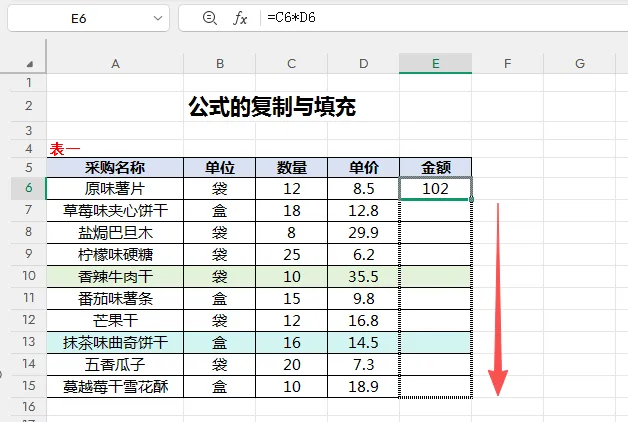Screen dimensions: 628x422
Task: Select quantity cell 8 in row 8
Action: pyautogui.click(x=292, y=233)
